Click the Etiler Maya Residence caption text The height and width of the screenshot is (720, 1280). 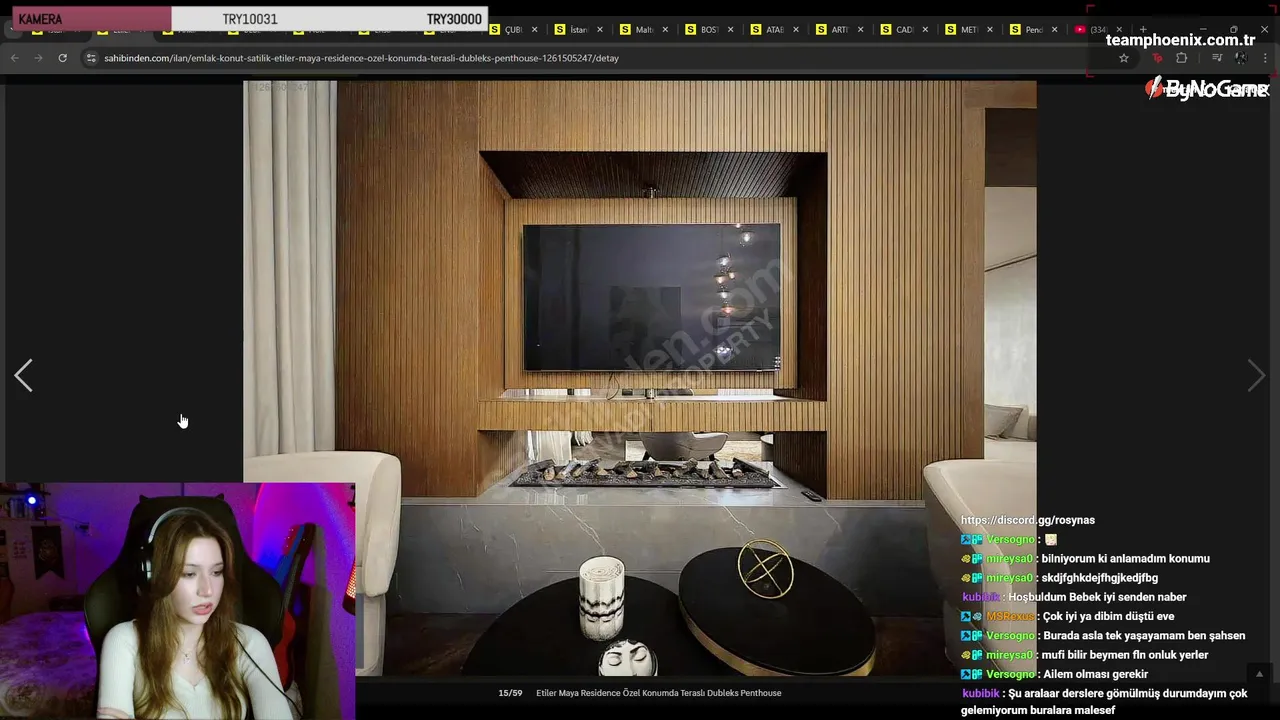658,693
